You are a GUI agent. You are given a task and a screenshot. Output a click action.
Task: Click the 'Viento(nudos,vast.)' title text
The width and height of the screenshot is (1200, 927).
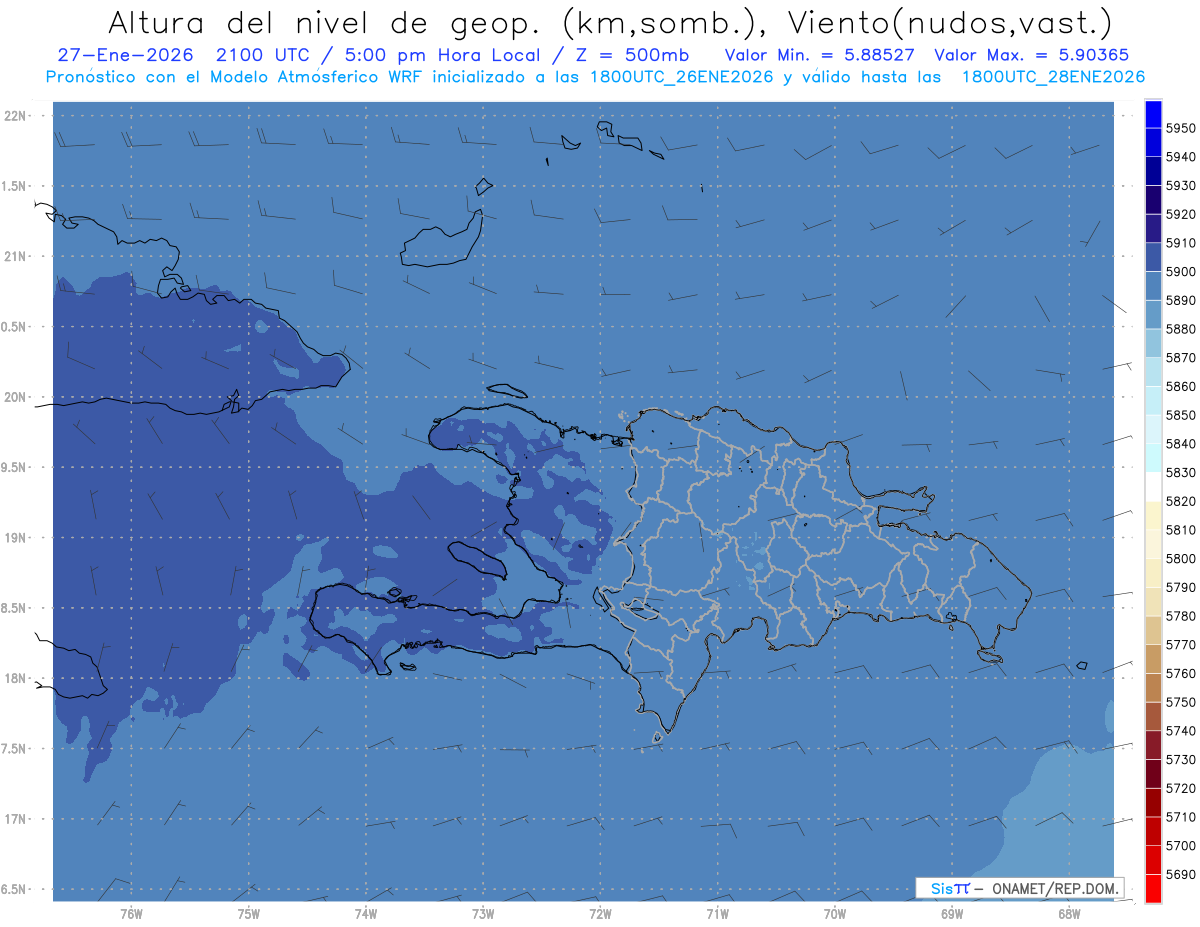(x=949, y=22)
